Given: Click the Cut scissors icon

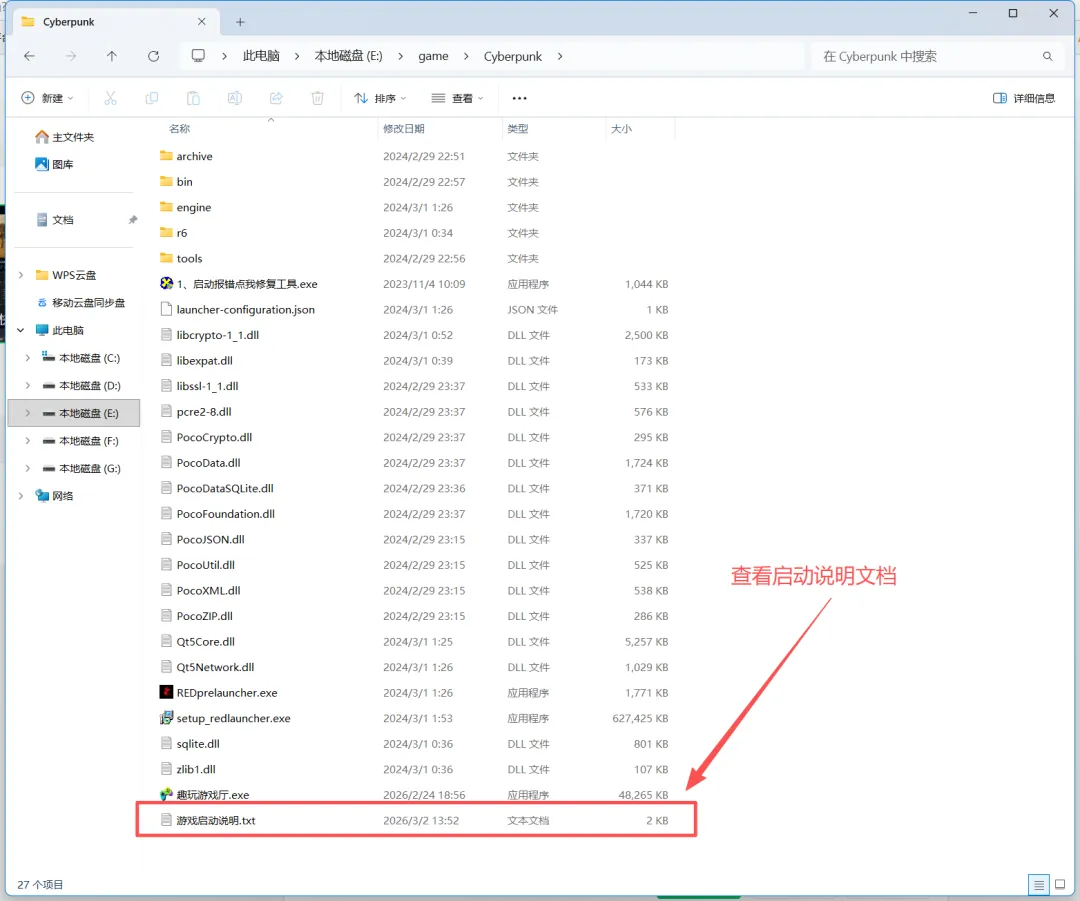Looking at the screenshot, I should click(x=110, y=99).
